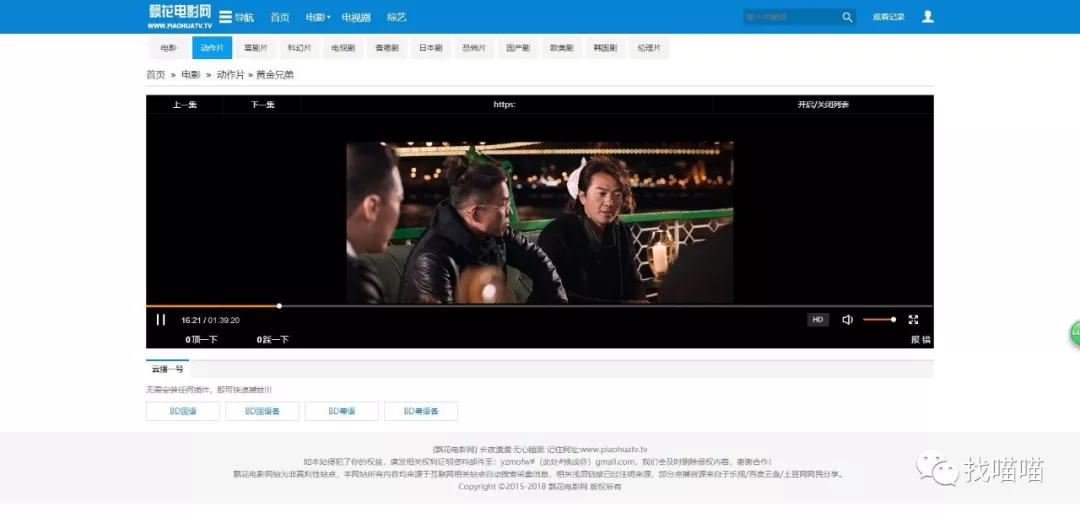The width and height of the screenshot is (1080, 518).
Task: Play the BD国语 source
Action: 183,411
